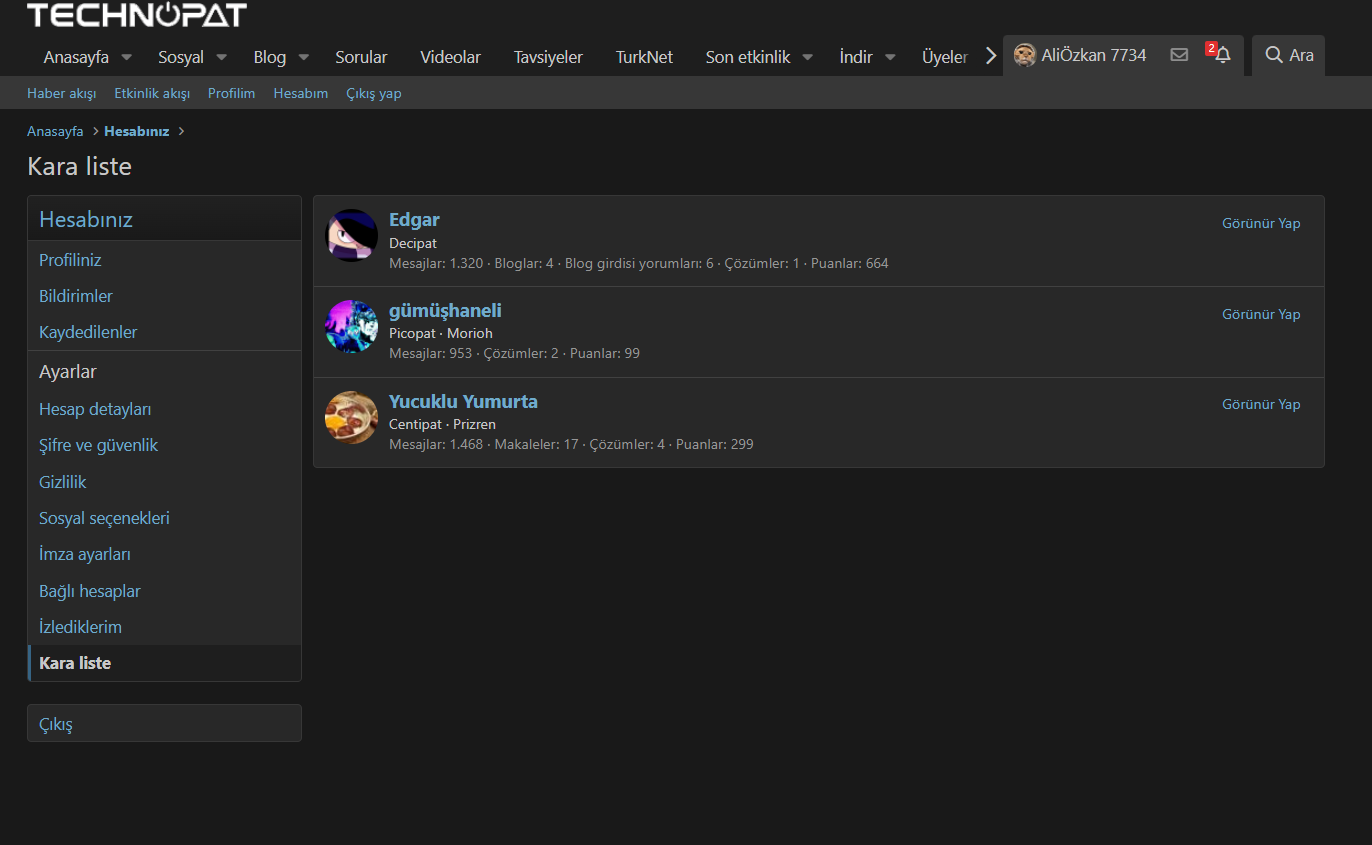Click the Anasayfa breadcrumb link
The image size is (1372, 845).
(55, 131)
